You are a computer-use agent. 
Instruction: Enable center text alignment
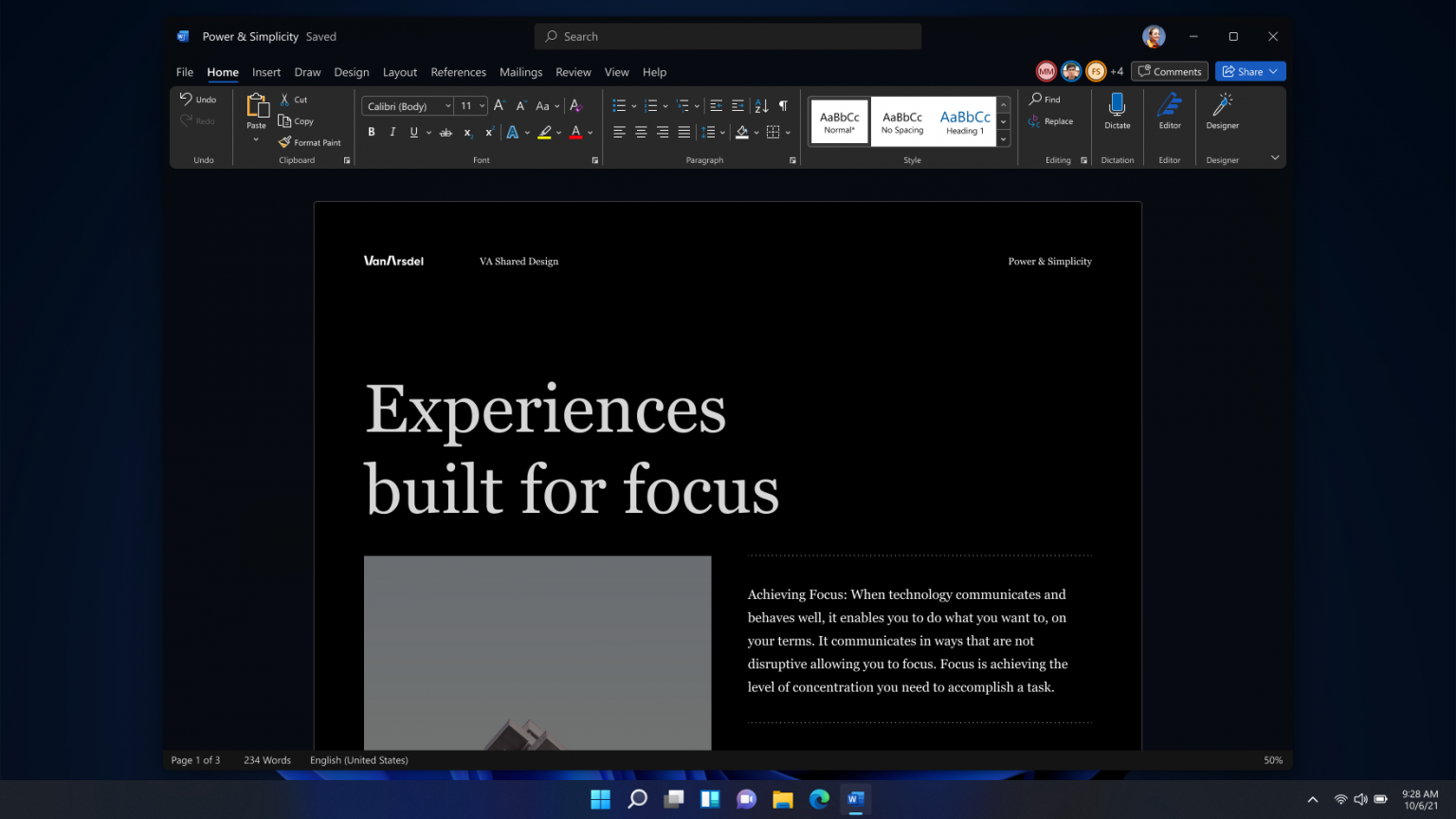[x=640, y=132]
